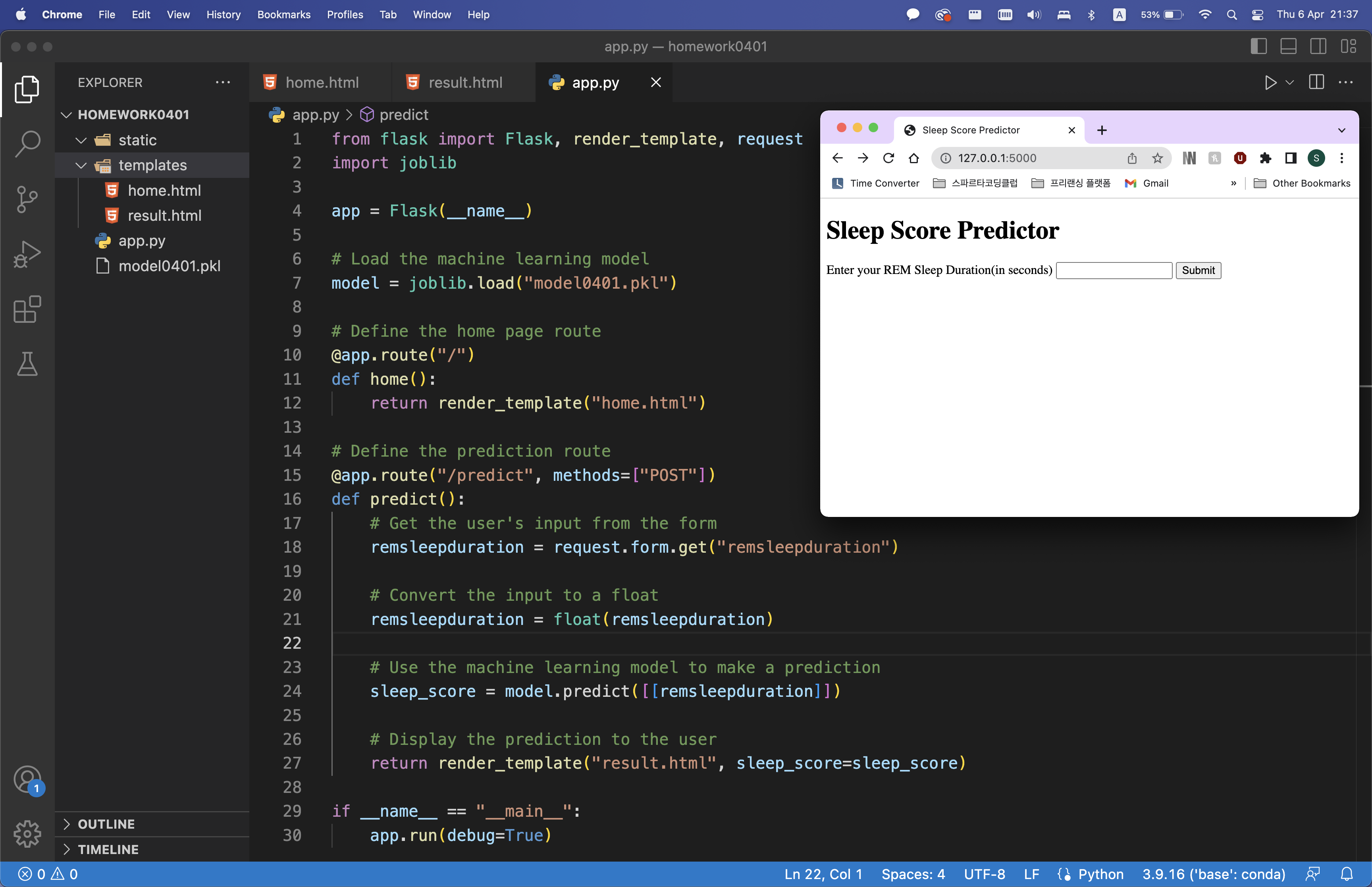This screenshot has height=887, width=1372.
Task: Bookmark this page with the star icon
Action: pos(1157,158)
